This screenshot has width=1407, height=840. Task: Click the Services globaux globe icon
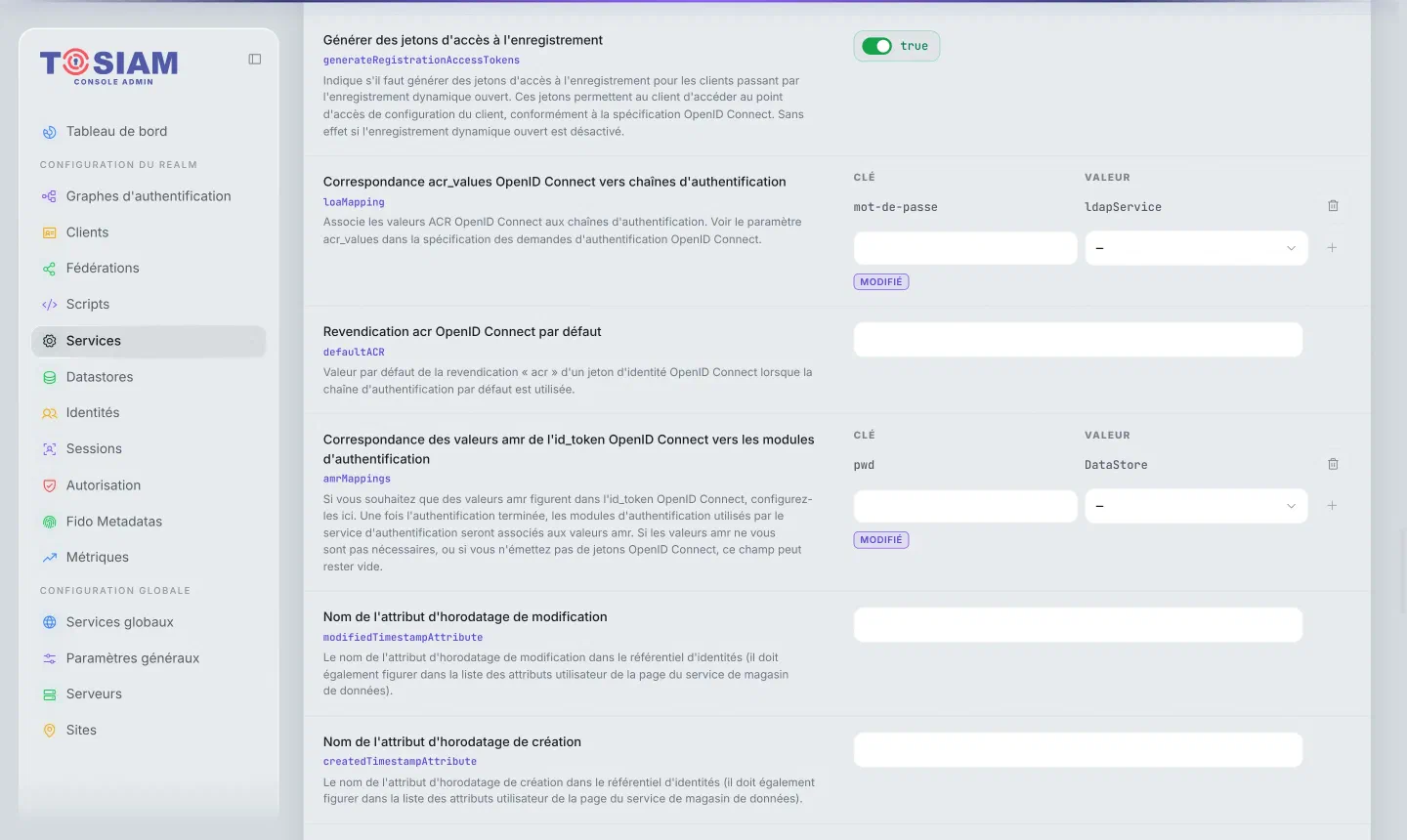click(x=50, y=622)
